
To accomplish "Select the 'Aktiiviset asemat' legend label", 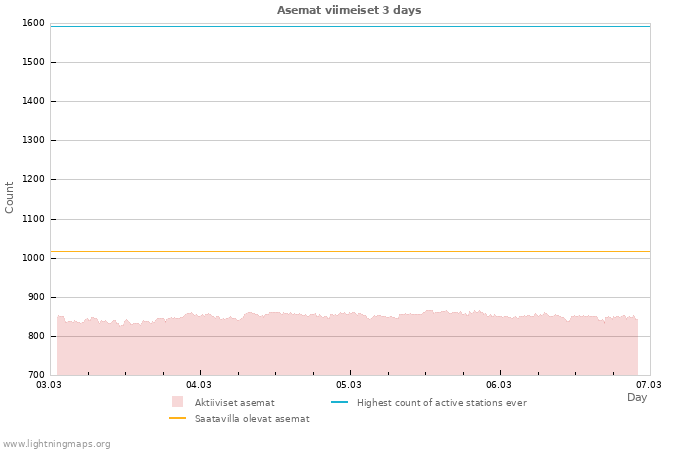I will pos(234,403).
